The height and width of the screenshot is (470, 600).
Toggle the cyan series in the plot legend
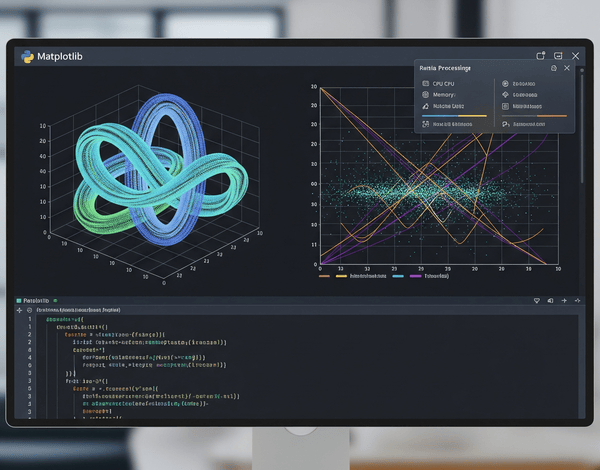[399, 275]
